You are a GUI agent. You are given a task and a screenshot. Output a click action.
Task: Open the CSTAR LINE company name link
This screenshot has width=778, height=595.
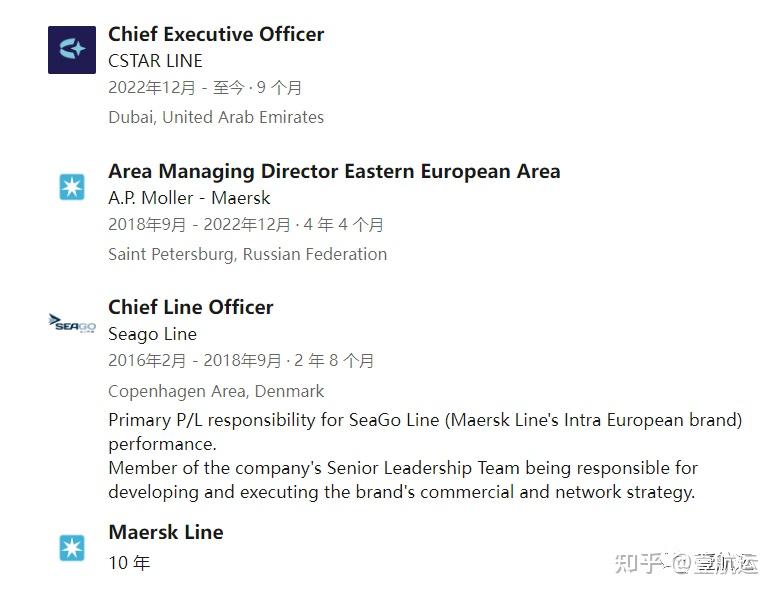point(155,61)
